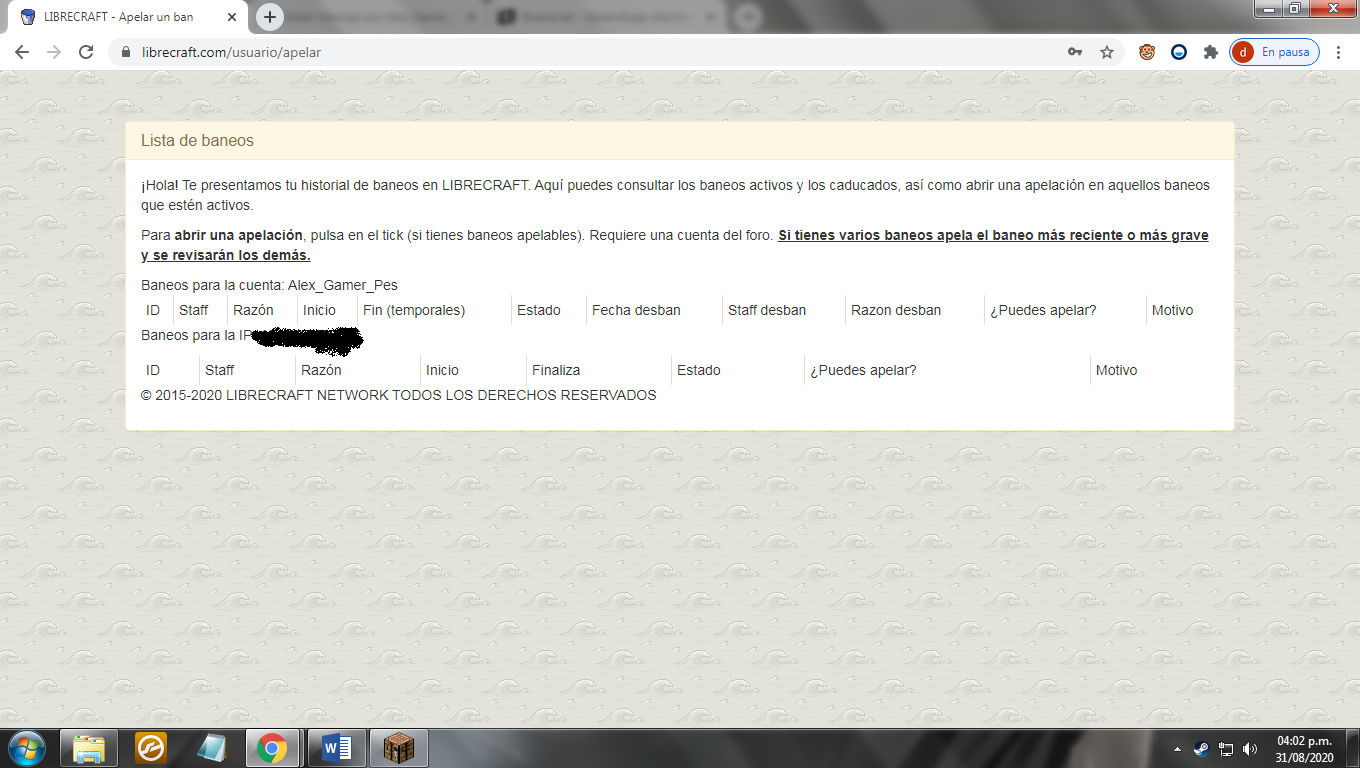1360x768 pixels.
Task: Open the taskbar clock showing 04:02 p.m.
Action: [x=1305, y=749]
